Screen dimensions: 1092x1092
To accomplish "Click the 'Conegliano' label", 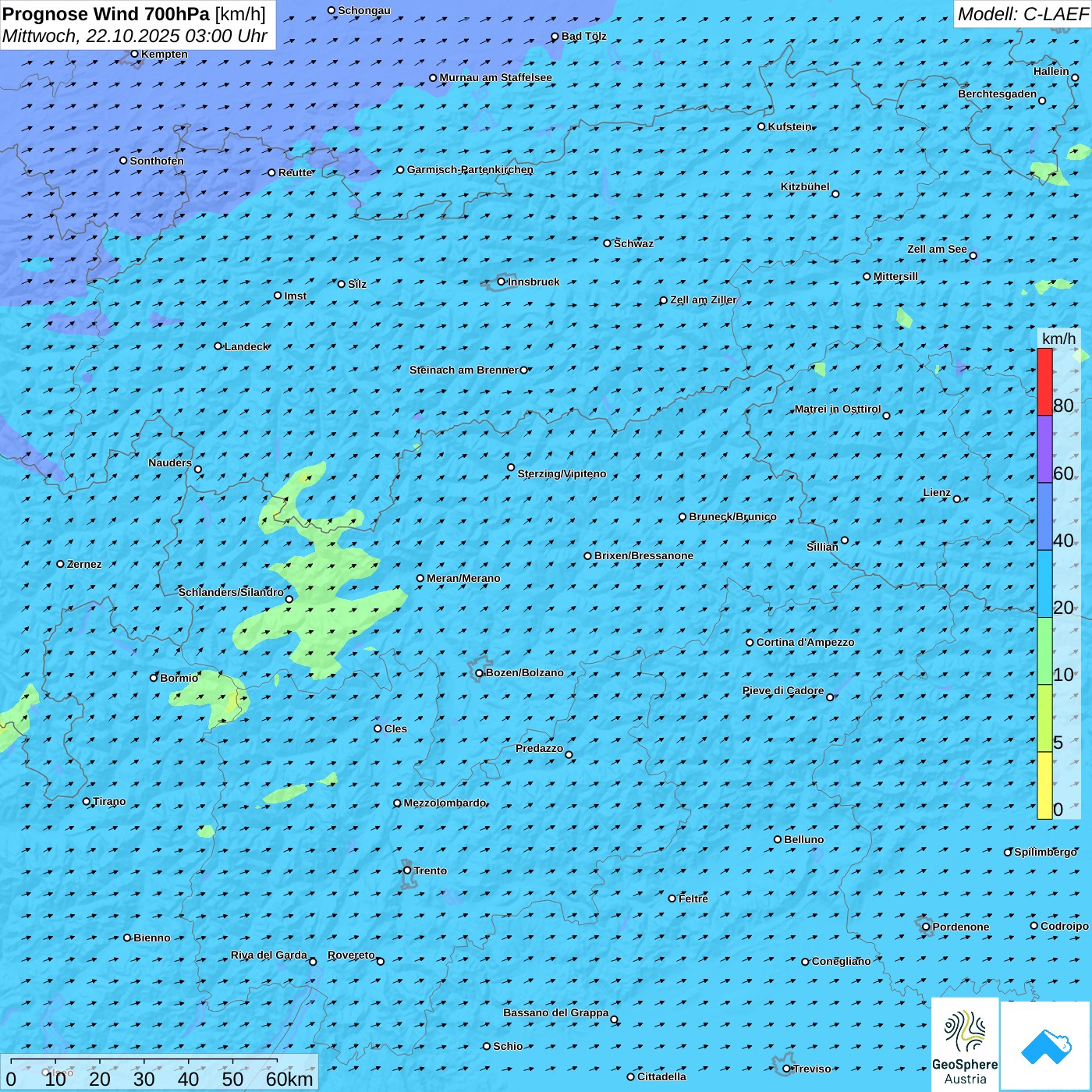I will click(x=841, y=961).
